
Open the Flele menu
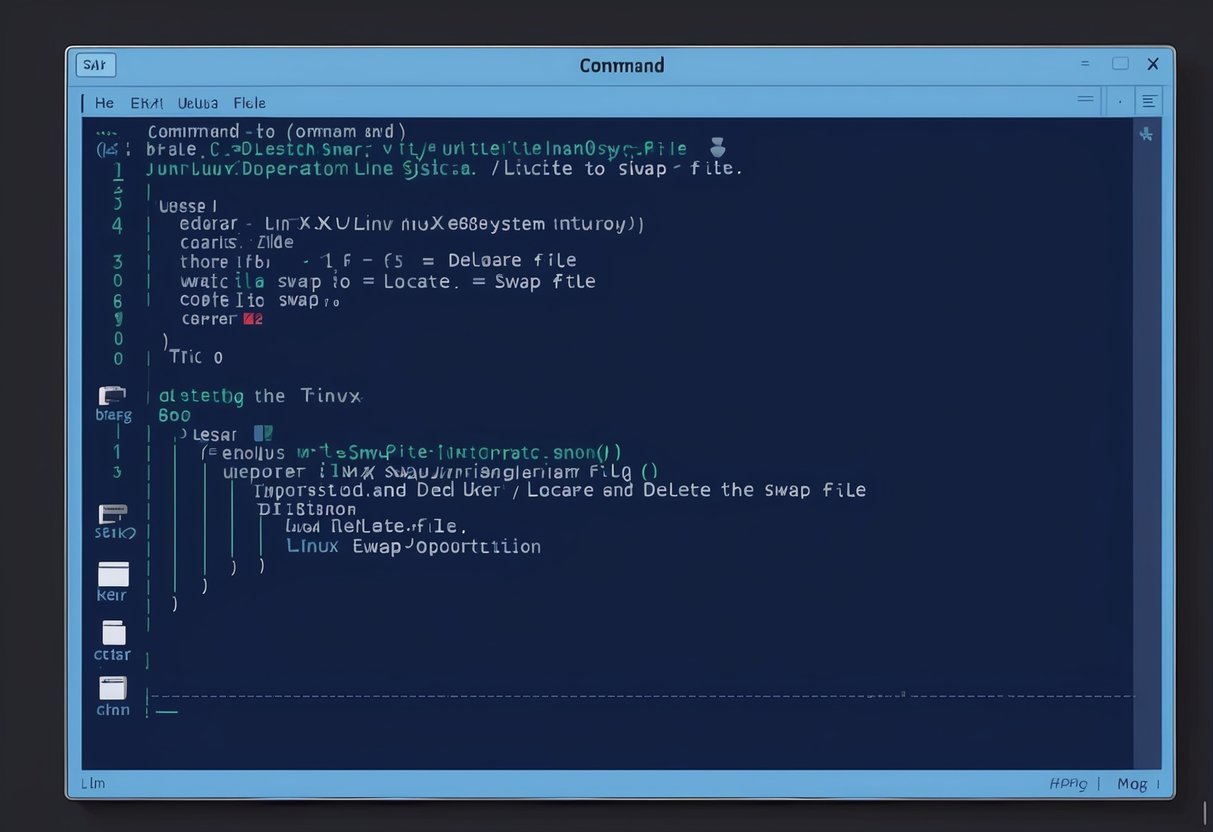click(x=249, y=102)
